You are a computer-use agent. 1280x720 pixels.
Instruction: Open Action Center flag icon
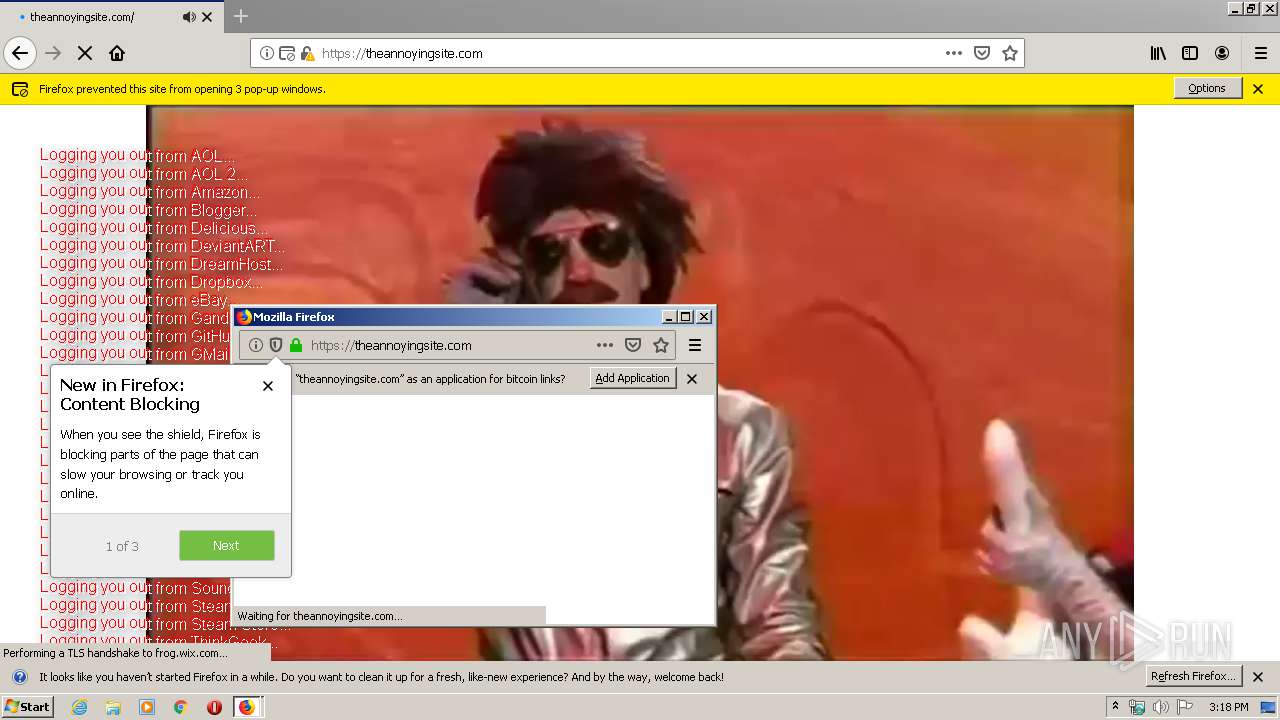[x=1185, y=707]
